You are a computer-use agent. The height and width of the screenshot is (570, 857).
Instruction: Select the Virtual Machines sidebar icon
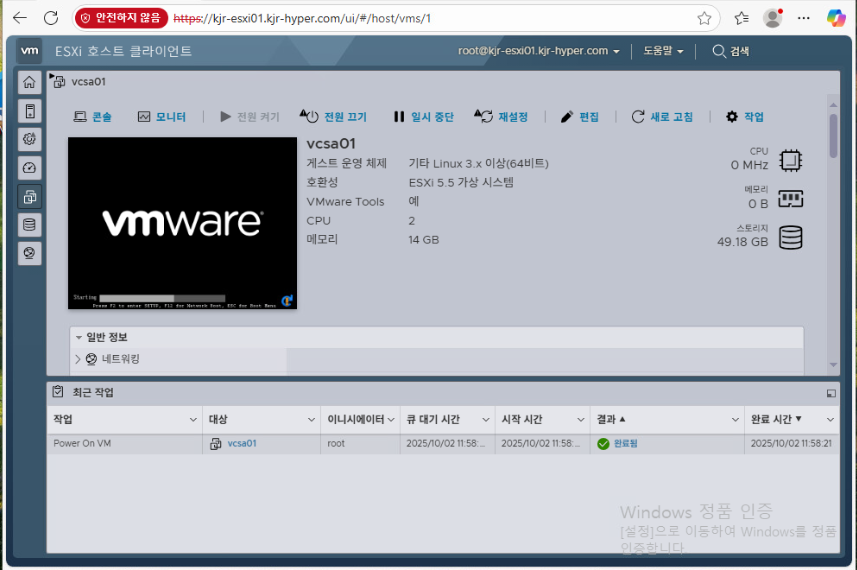(x=30, y=196)
